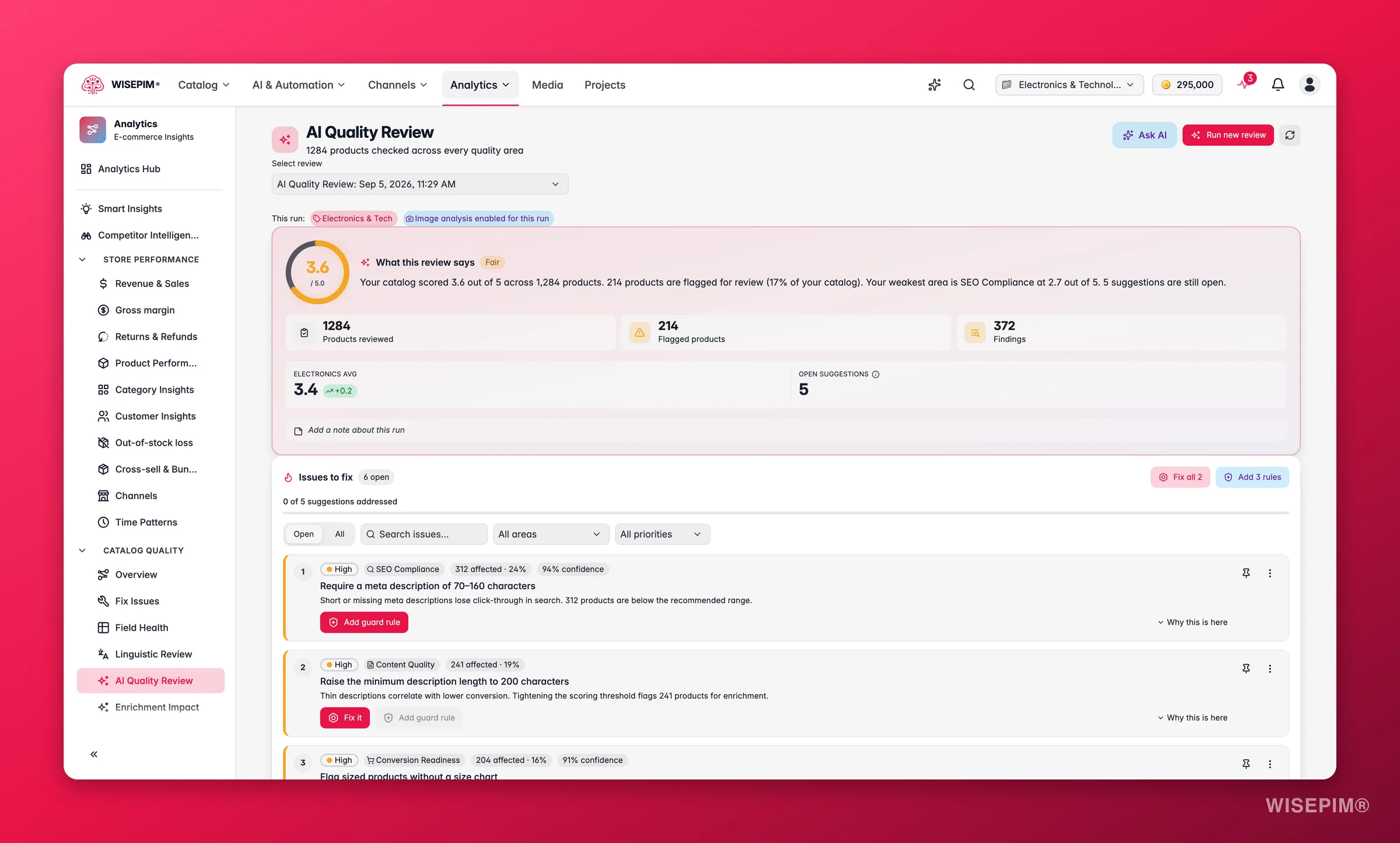Click the Search issues input field
This screenshot has height=843, width=1400.
424,534
